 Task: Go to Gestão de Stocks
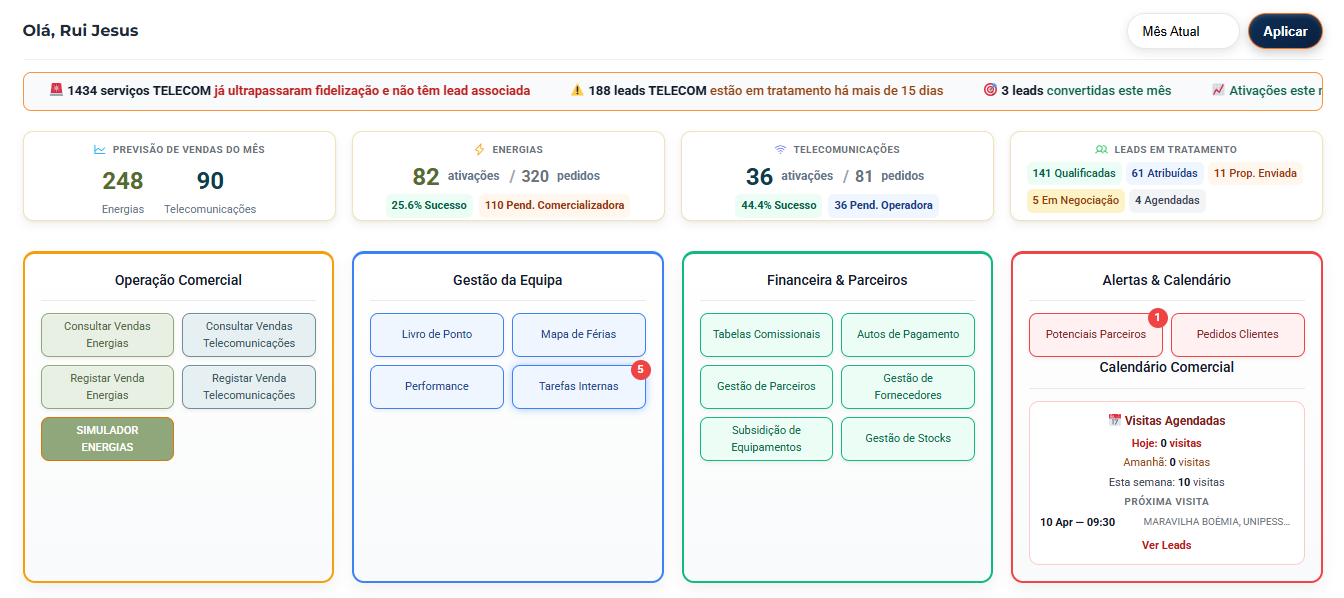point(907,439)
